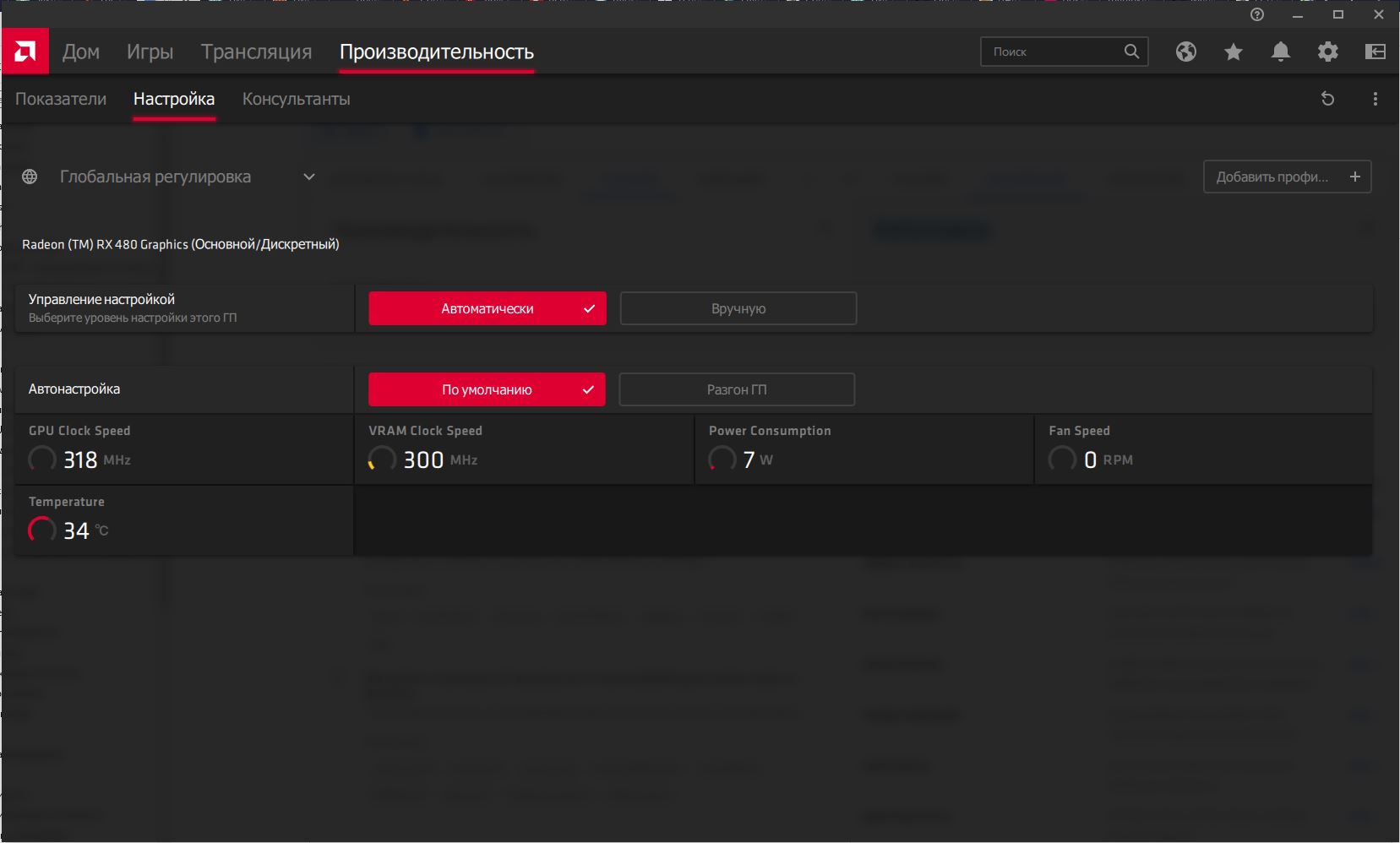1400x843 pixels.
Task: Open the web browser globe icon
Action: tap(1186, 52)
